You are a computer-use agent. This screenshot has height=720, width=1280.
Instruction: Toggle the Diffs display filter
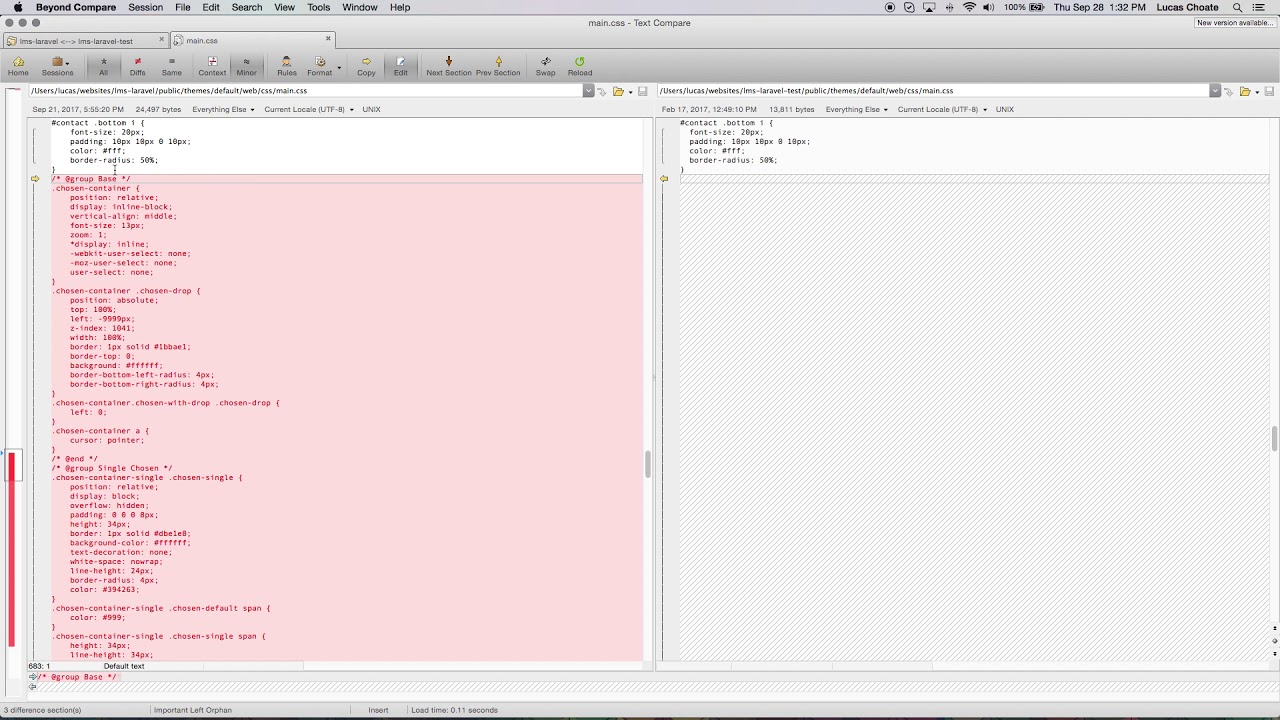tap(137, 66)
